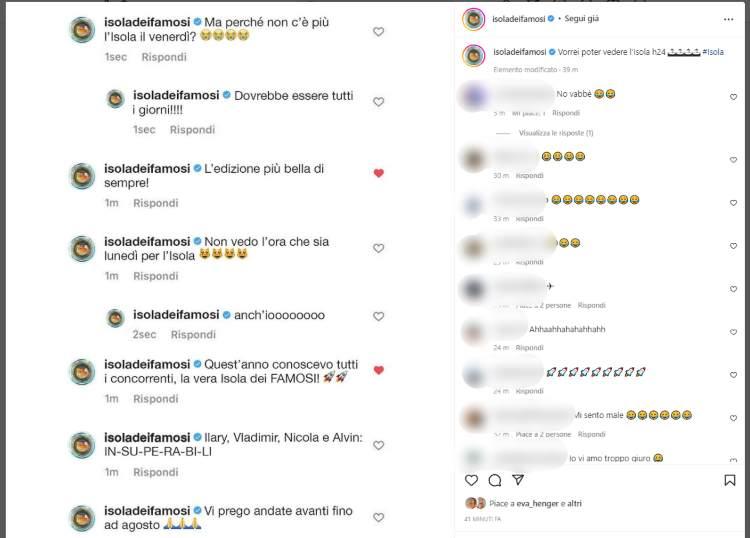Unlike the "L'edizione più bella di sempre" comment
The height and width of the screenshot is (538, 750).
tap(378, 173)
